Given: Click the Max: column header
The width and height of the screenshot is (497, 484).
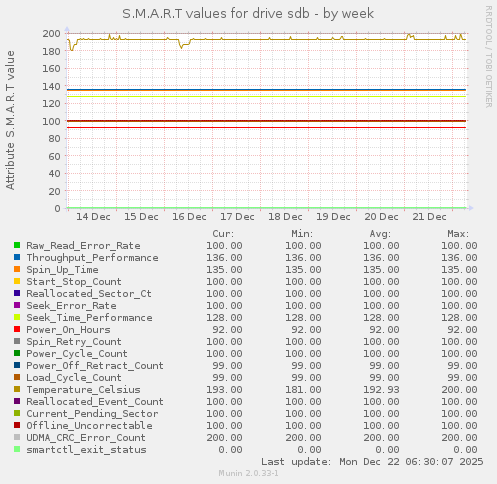Looking at the screenshot, I should click(x=458, y=234).
